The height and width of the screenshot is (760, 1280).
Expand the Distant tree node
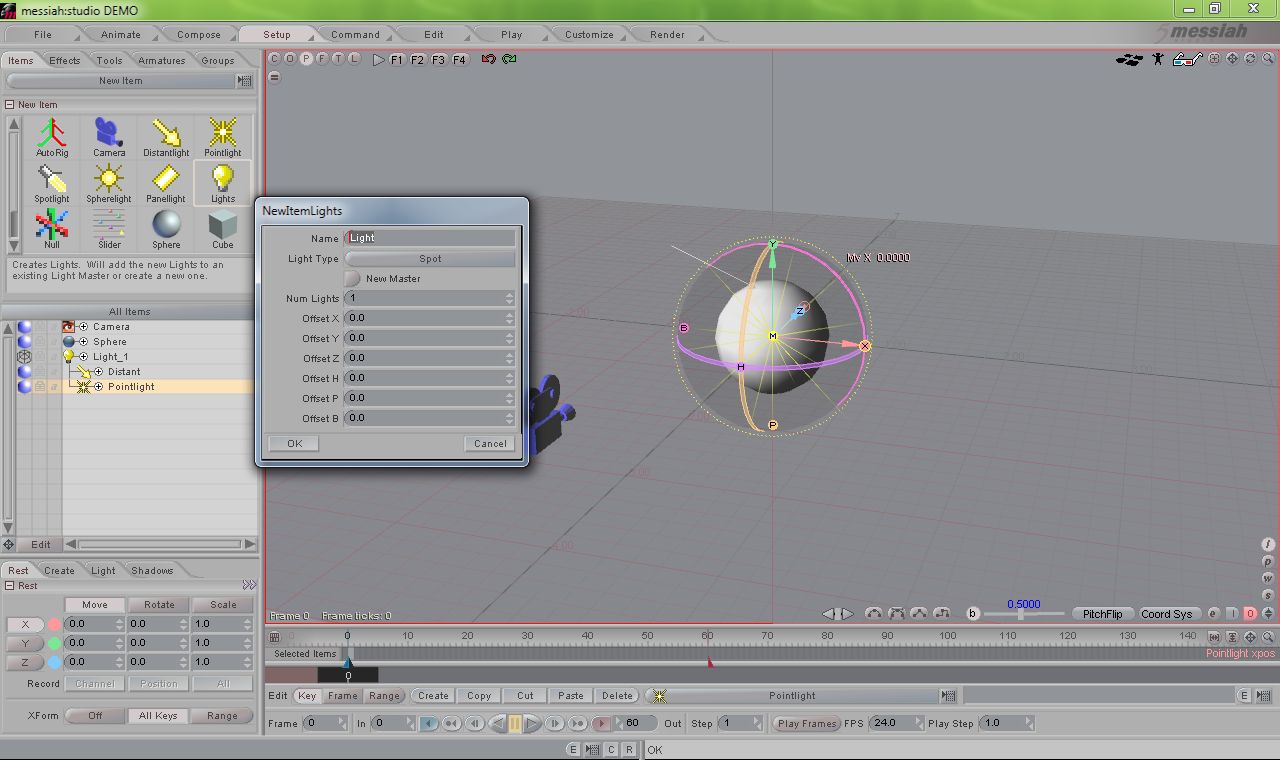[x=99, y=372]
